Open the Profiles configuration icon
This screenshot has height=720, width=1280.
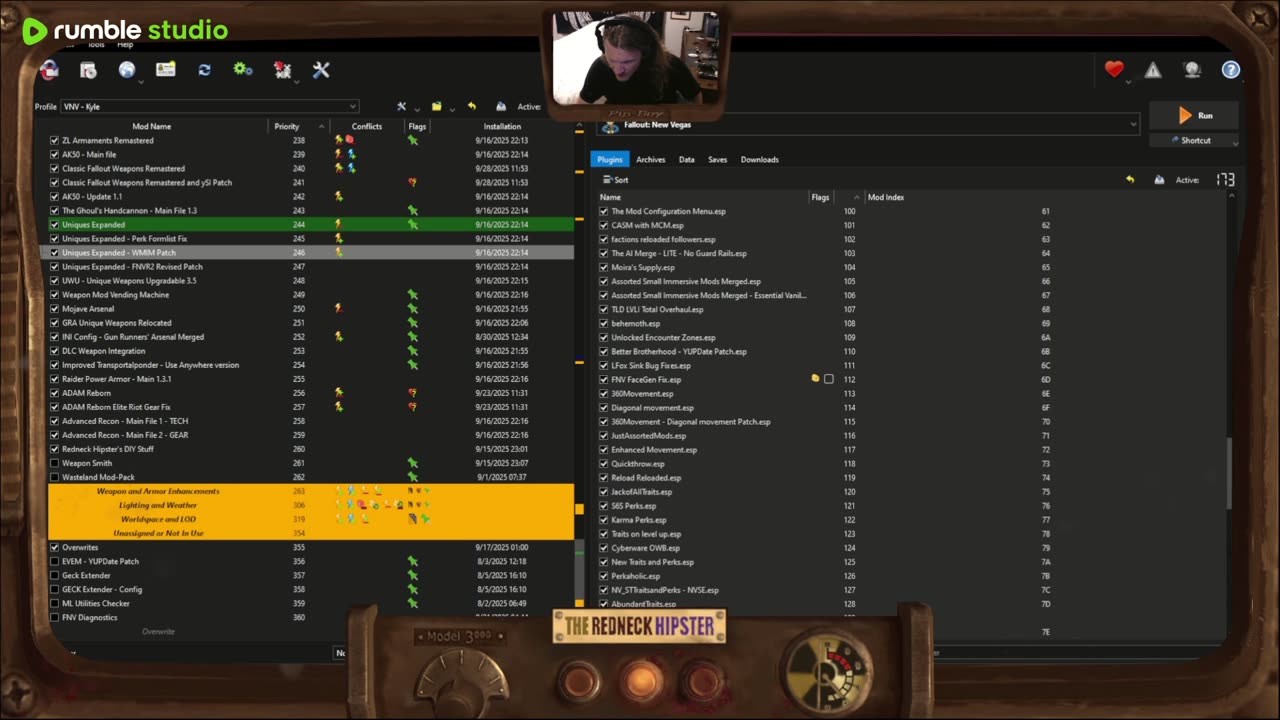point(166,69)
